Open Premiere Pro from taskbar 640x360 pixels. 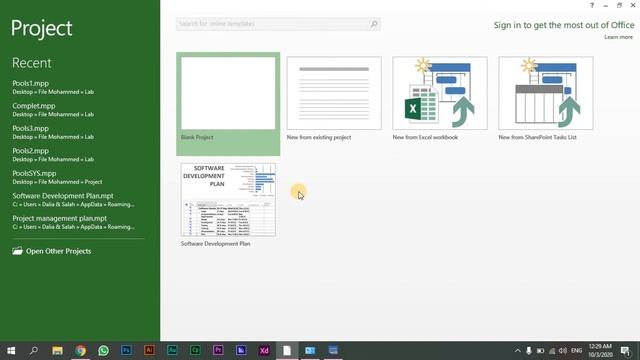(x=218, y=350)
